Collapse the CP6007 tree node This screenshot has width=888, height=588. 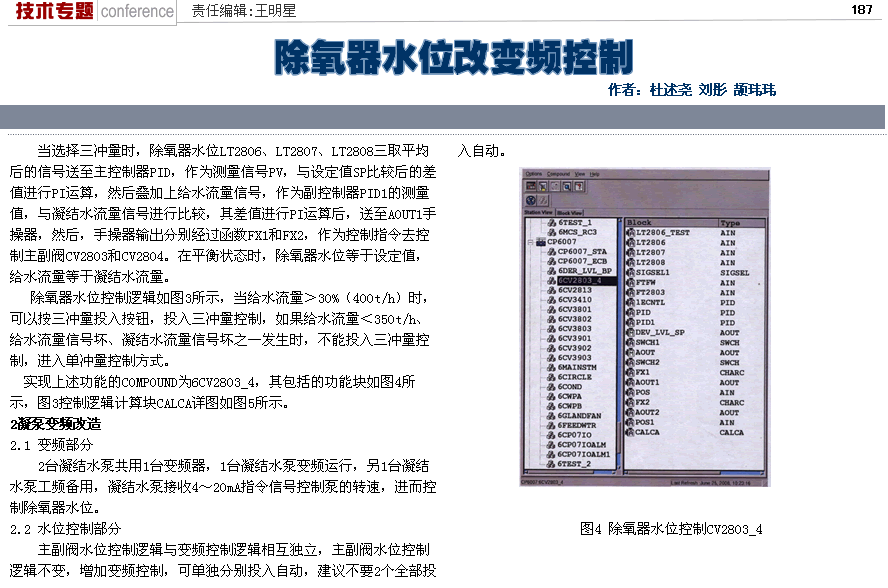coord(528,241)
